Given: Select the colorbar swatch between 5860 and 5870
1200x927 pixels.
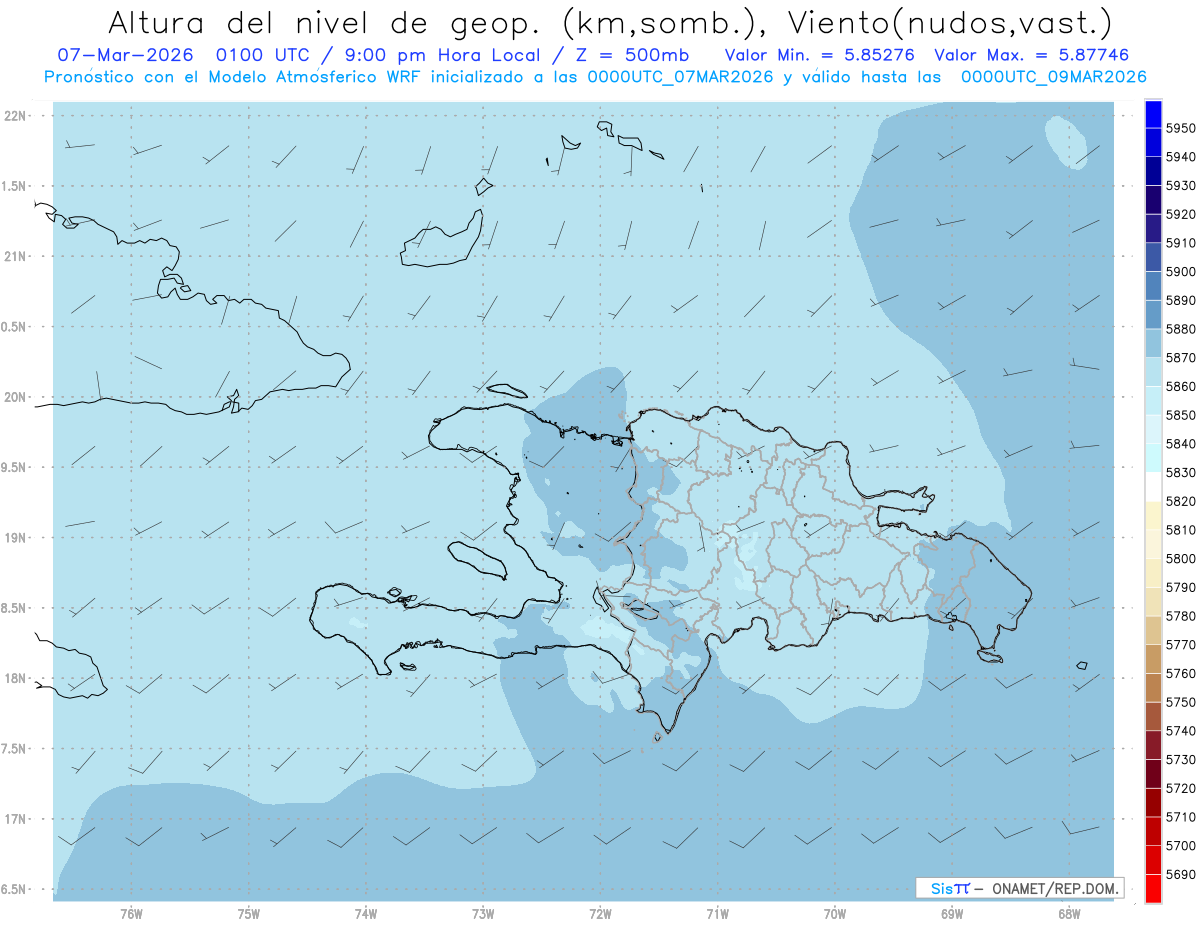Looking at the screenshot, I should pos(1153,372).
